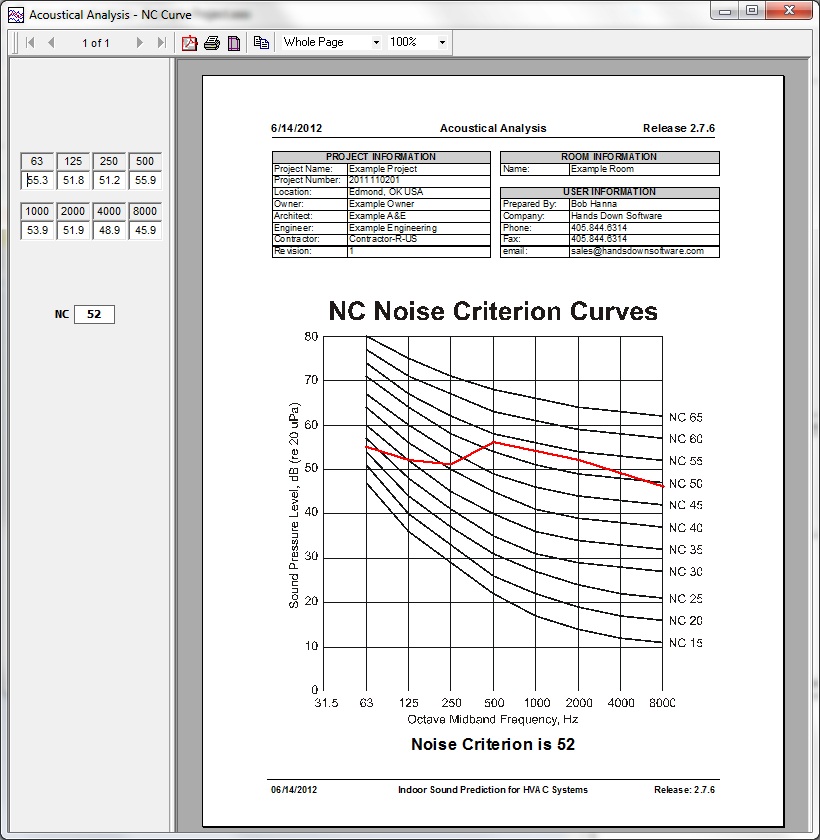Minimize the Acoustical Analysis window
The height and width of the screenshot is (840, 820).
point(725,11)
